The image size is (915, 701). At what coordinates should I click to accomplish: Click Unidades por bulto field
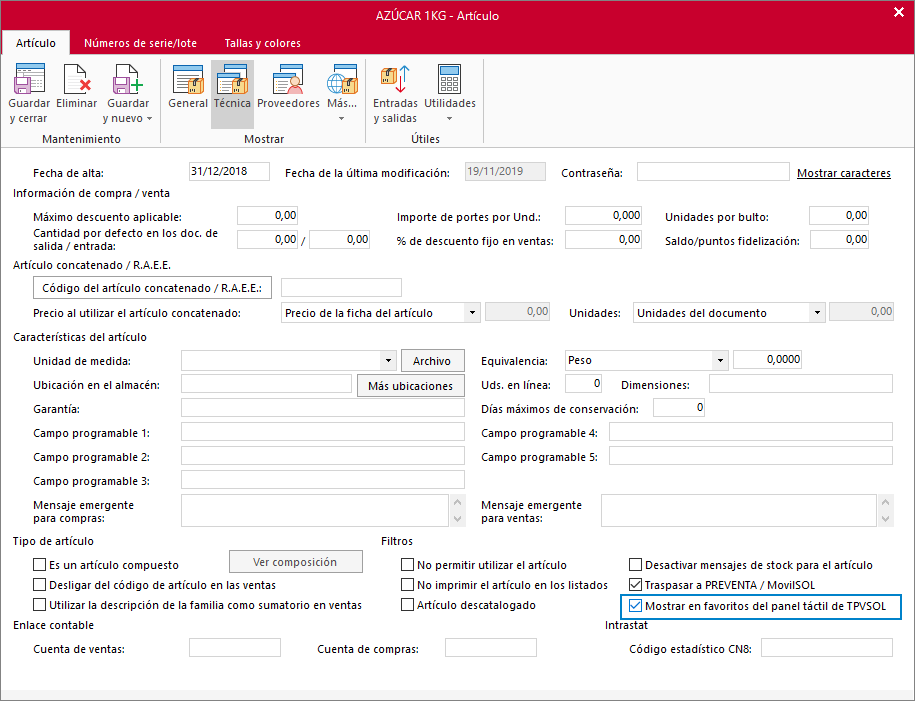pyautogui.click(x=839, y=215)
